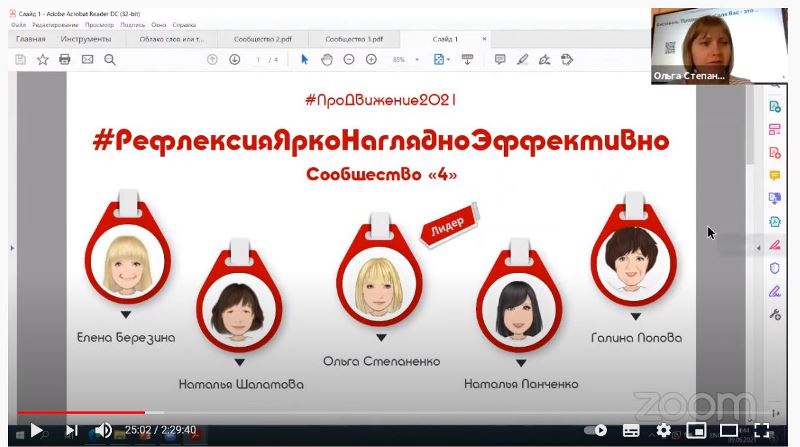The height and width of the screenshot is (447, 800).
Task: Click the Print icon in Acrobat toolbar
Action: click(x=65, y=60)
